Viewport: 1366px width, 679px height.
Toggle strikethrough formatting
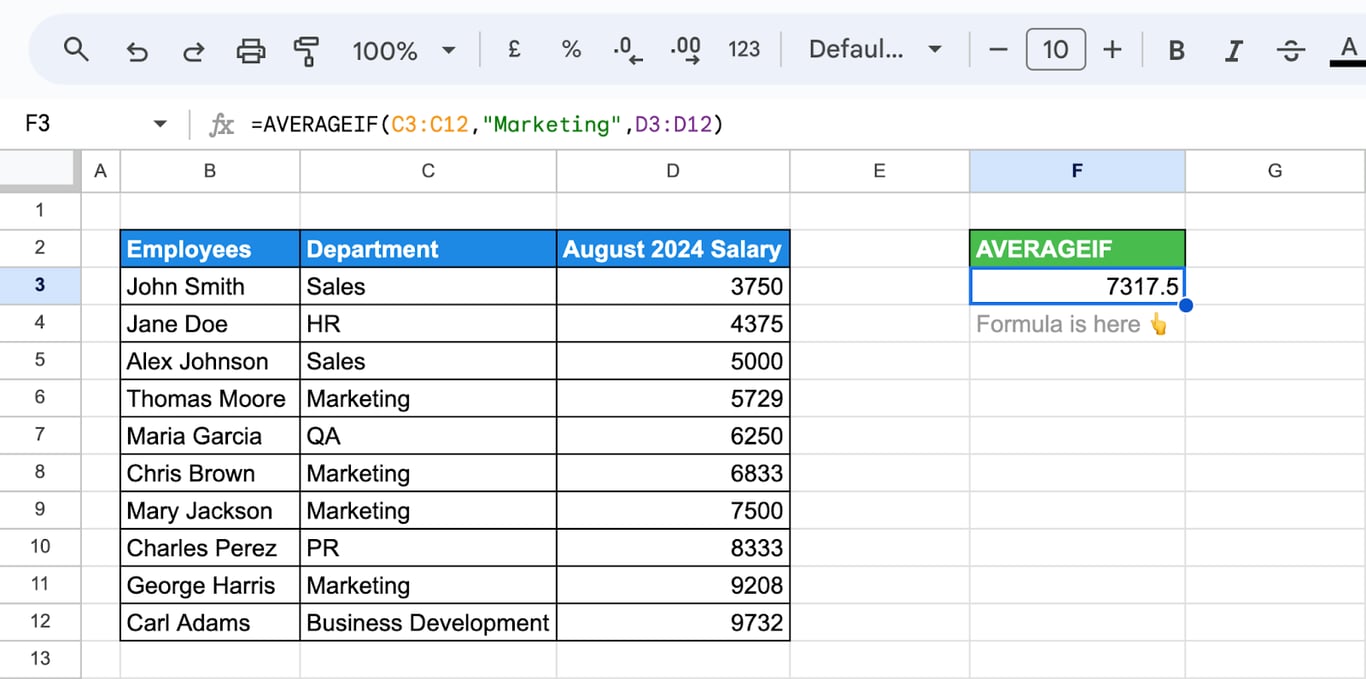tap(1291, 50)
